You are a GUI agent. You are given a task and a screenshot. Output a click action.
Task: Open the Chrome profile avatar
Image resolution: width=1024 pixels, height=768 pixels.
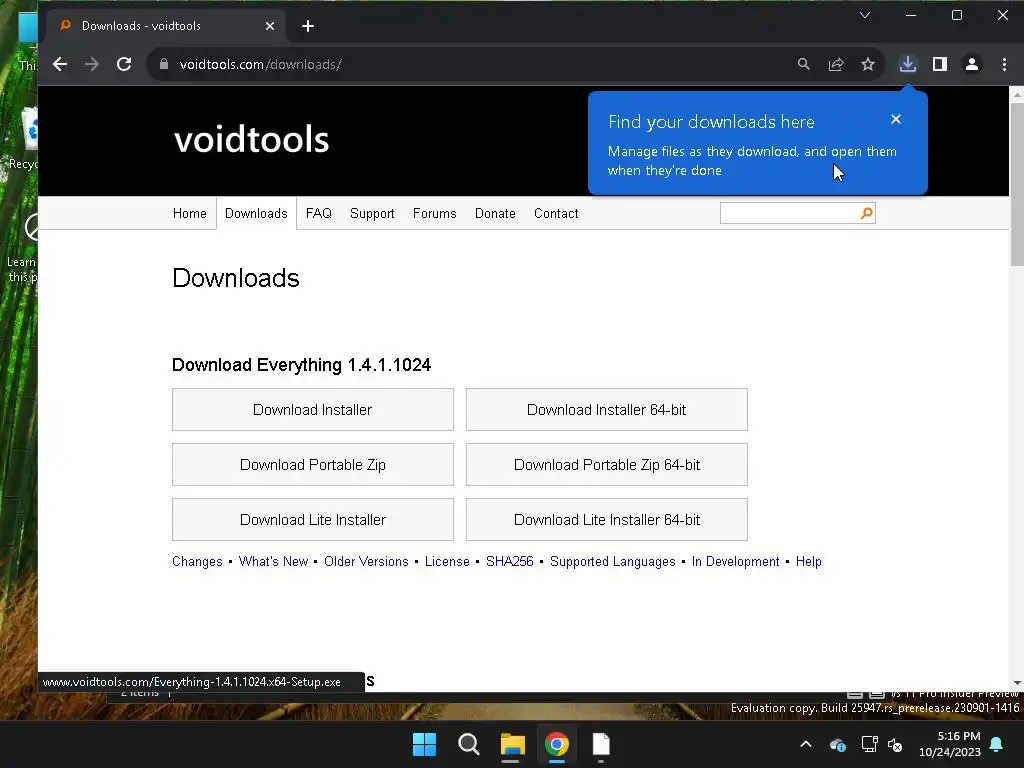point(972,64)
